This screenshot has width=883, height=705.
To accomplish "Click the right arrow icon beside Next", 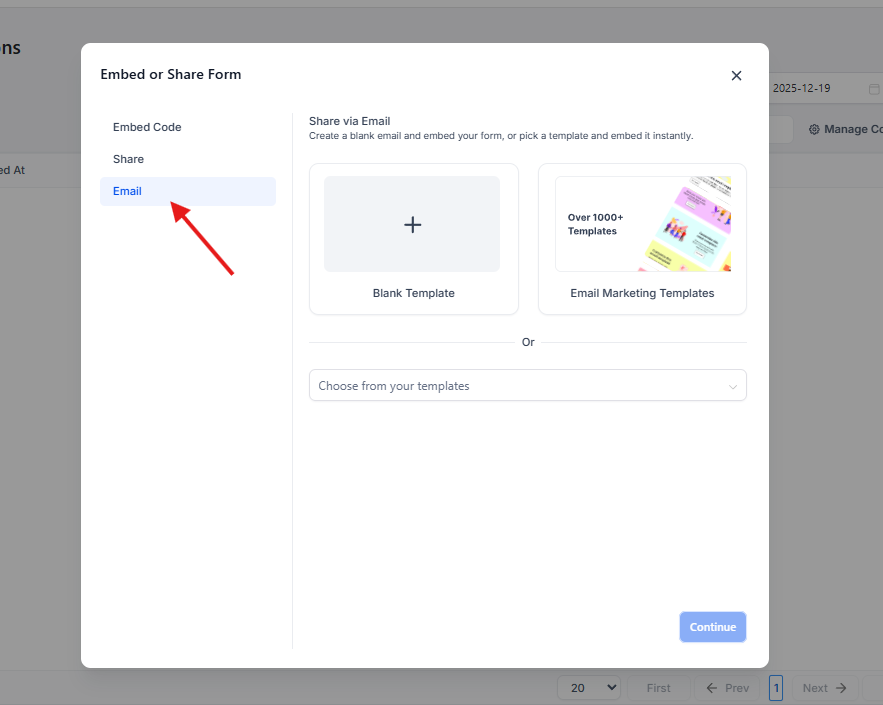I will click(841, 688).
